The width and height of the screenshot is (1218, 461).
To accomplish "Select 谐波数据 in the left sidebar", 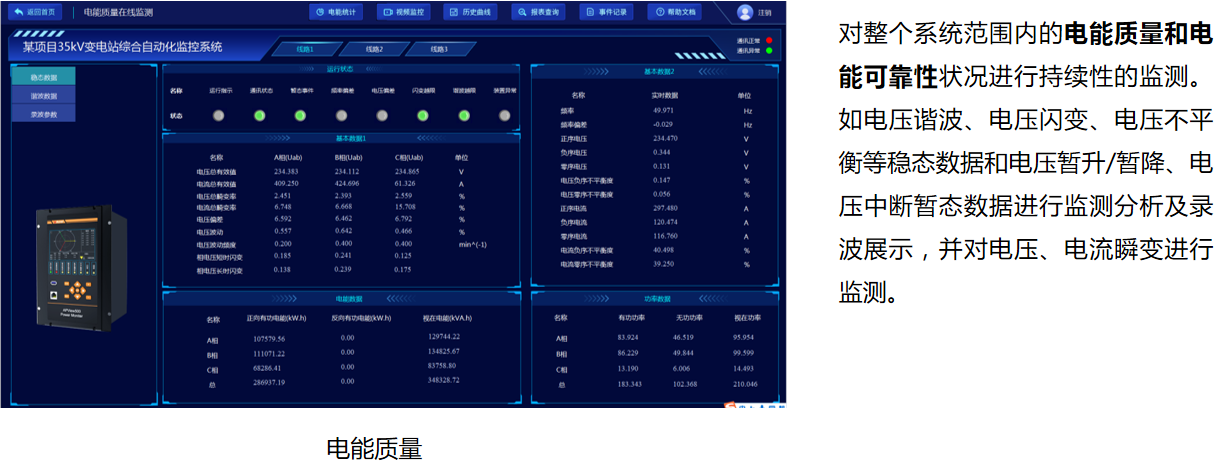I will [x=43, y=96].
